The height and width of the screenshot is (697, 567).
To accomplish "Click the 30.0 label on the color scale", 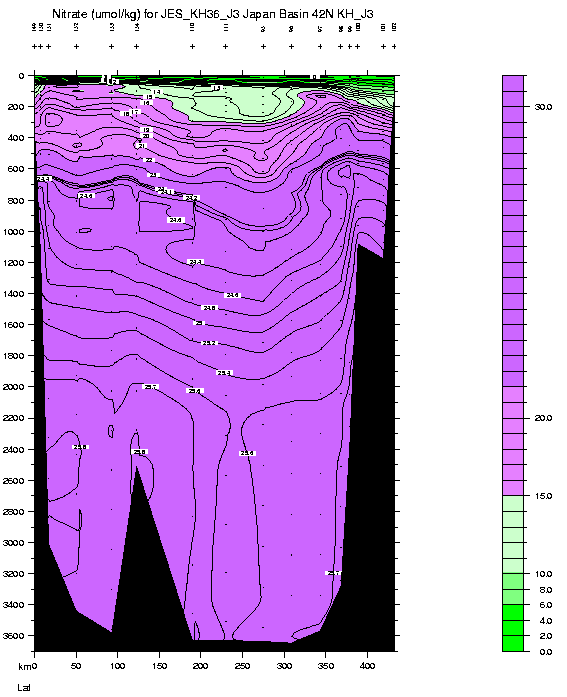I will pos(543,107).
